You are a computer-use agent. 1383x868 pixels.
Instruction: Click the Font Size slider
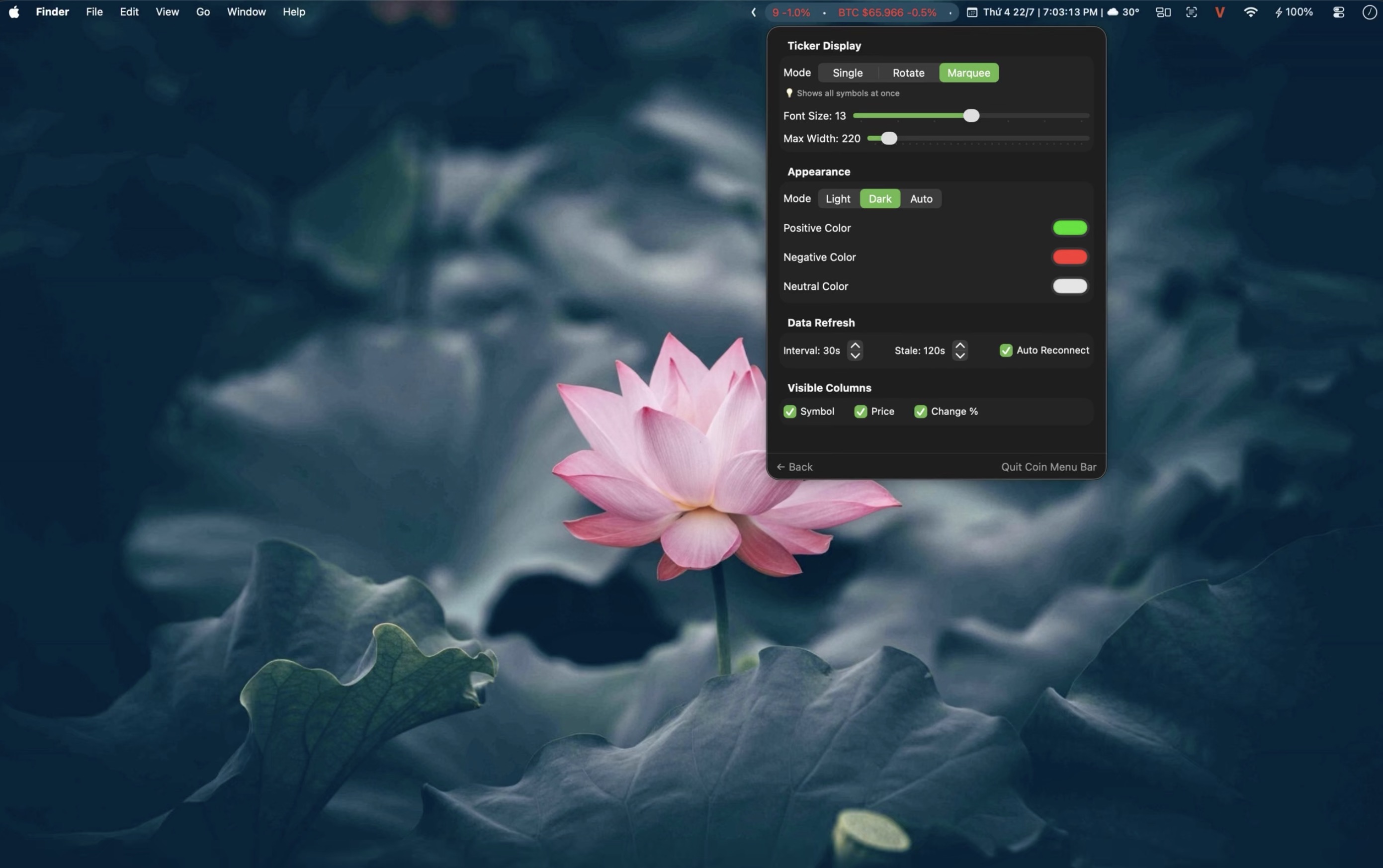pyautogui.click(x=971, y=116)
